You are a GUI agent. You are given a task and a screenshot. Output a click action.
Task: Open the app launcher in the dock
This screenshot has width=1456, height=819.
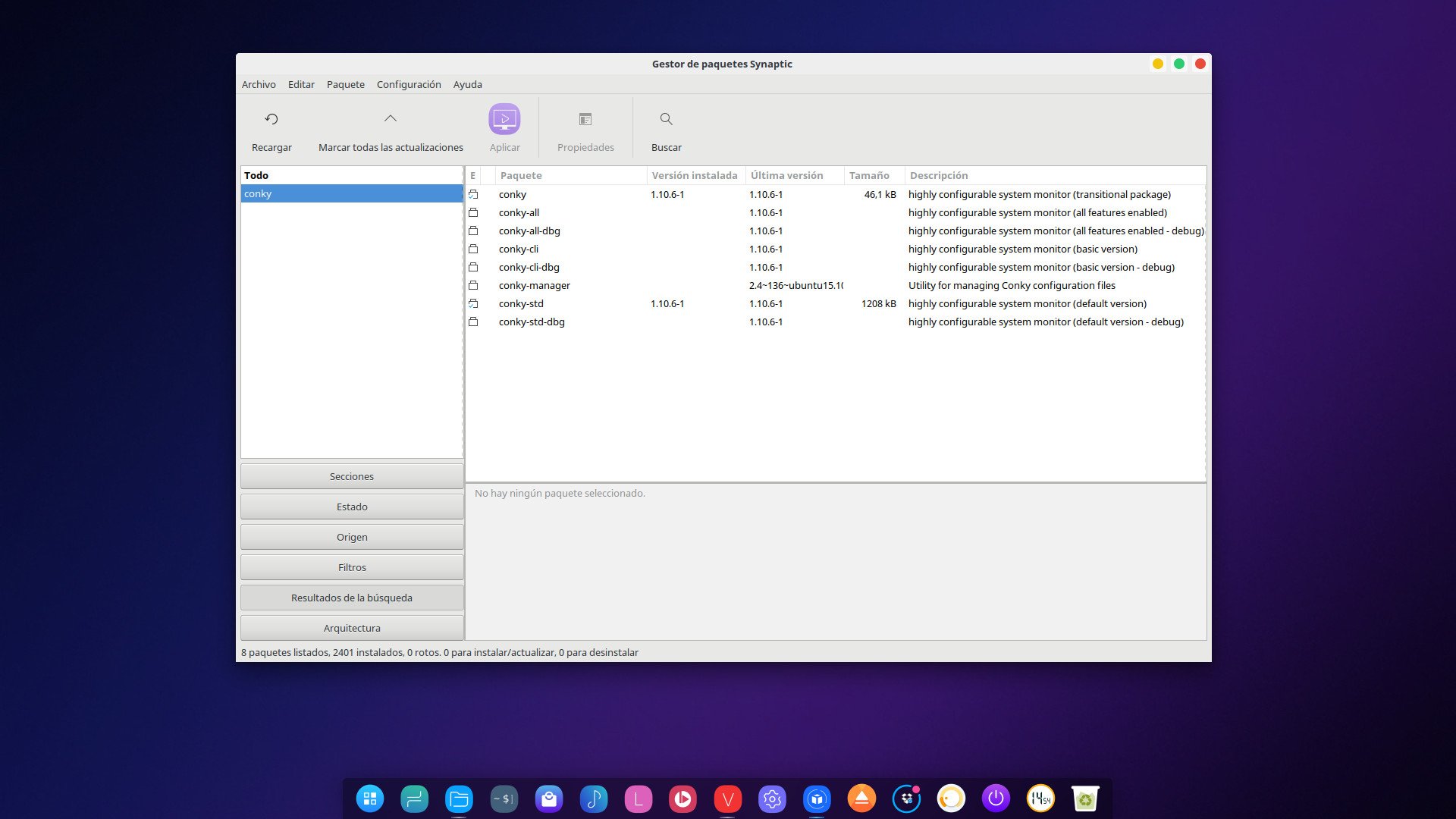pyautogui.click(x=370, y=799)
